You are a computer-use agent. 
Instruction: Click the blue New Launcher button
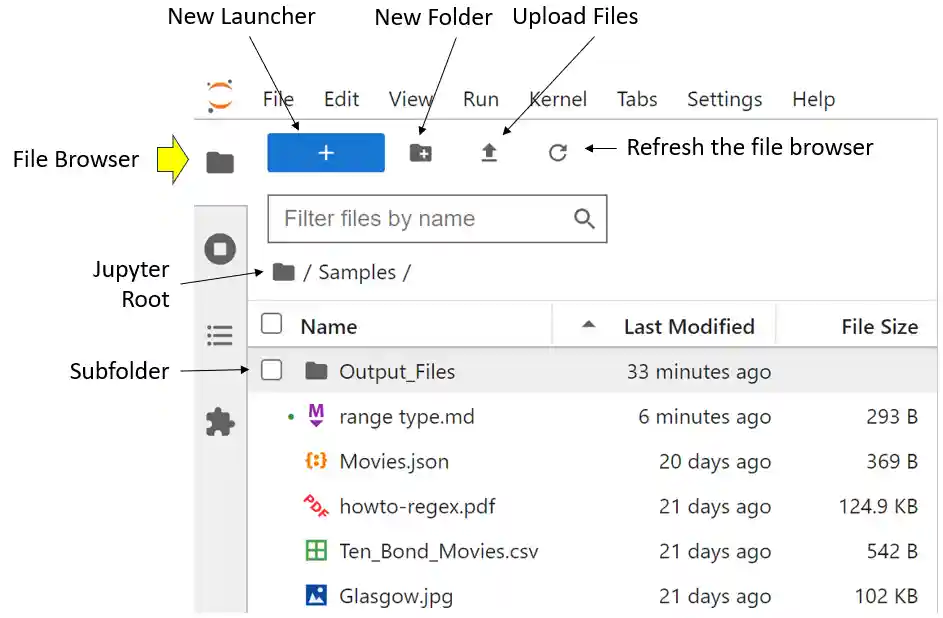pos(325,152)
